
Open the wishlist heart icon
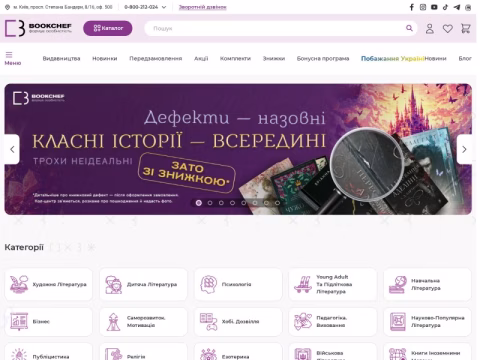[x=448, y=29]
